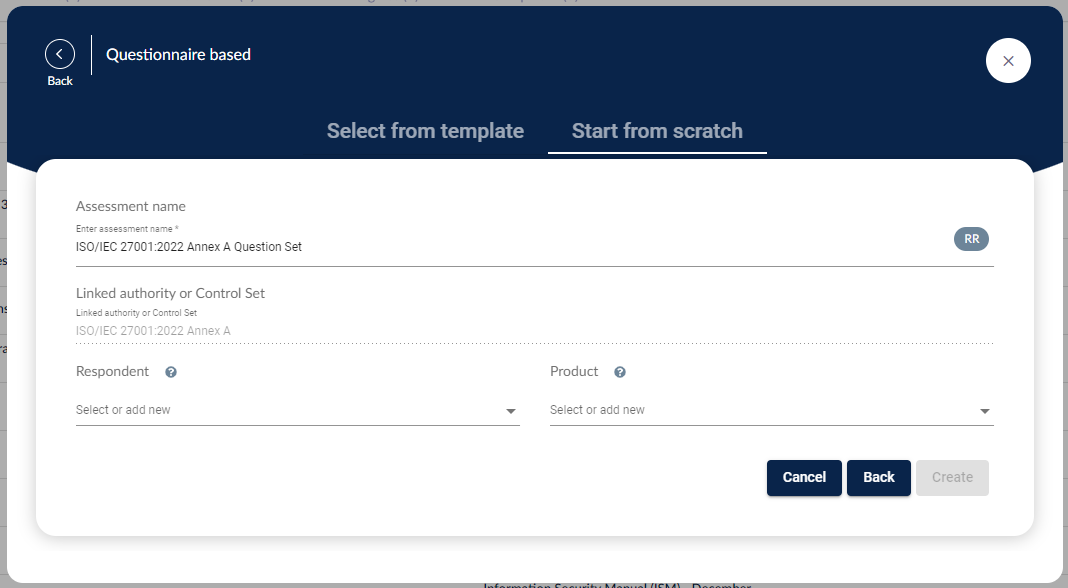This screenshot has width=1068, height=588.
Task: Expand the Respondent dropdown arrow
Action: (510, 411)
